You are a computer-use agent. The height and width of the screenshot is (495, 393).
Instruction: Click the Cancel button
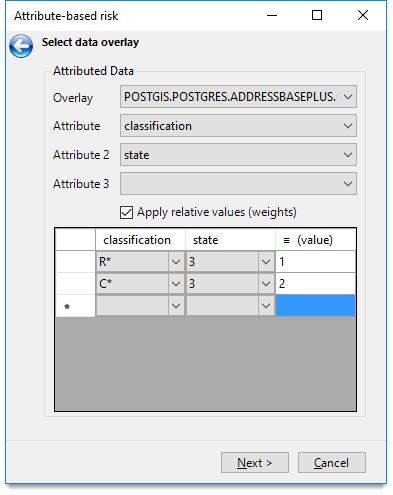(x=332, y=463)
